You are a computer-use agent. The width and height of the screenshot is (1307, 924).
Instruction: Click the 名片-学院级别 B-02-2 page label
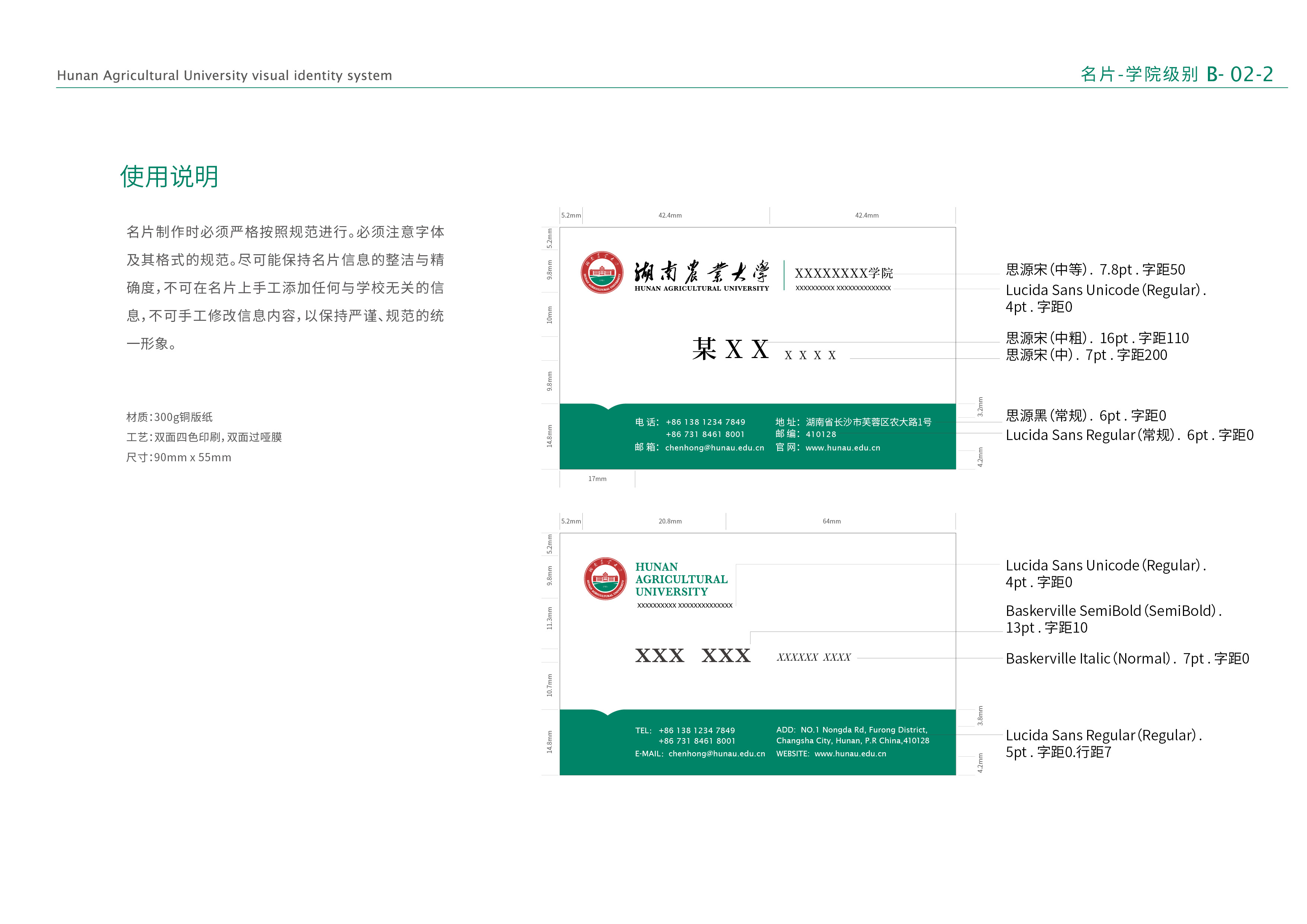tap(1176, 75)
